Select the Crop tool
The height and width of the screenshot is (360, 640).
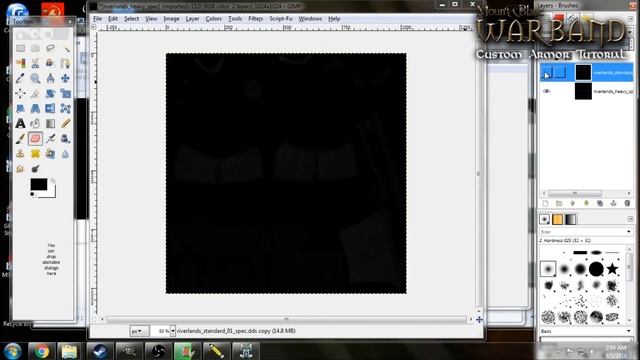click(x=36, y=93)
